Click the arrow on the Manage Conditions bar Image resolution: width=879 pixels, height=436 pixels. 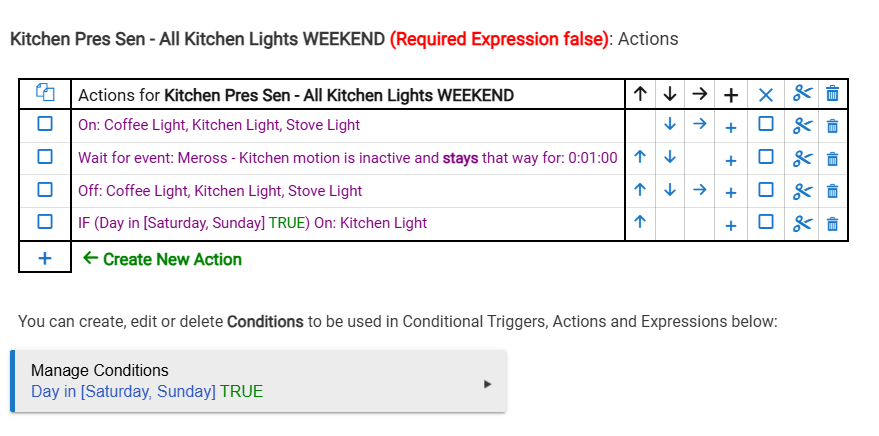coord(488,382)
